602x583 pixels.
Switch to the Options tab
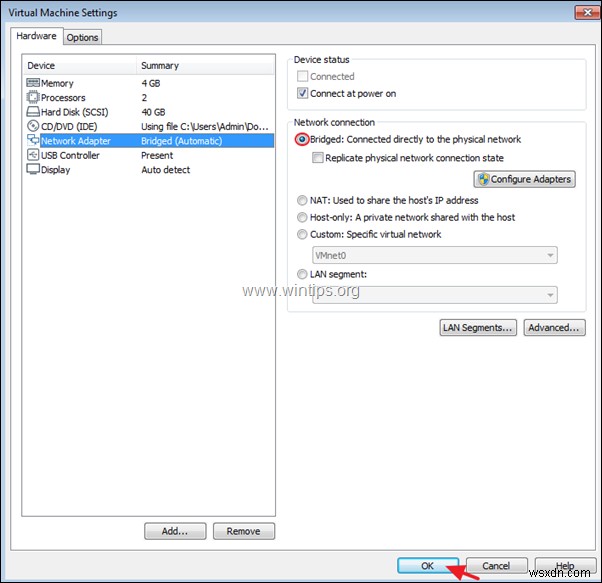[82, 37]
